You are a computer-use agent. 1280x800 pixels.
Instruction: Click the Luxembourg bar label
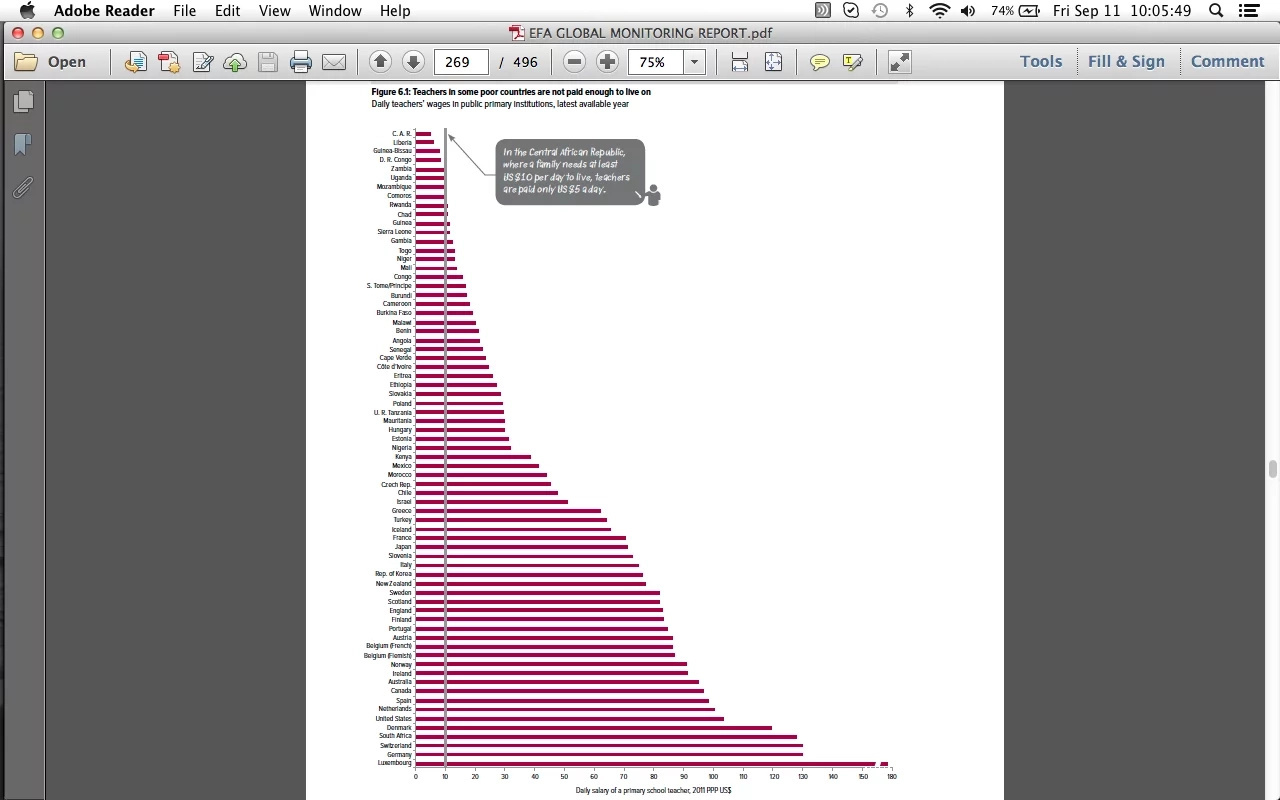point(394,763)
